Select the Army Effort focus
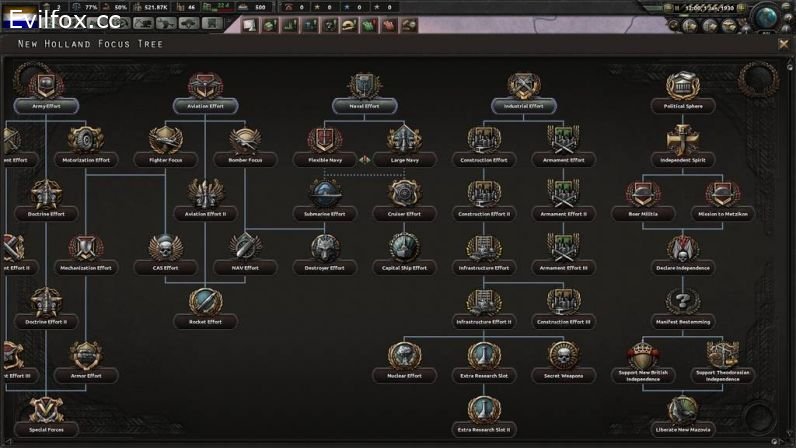 pyautogui.click(x=46, y=90)
